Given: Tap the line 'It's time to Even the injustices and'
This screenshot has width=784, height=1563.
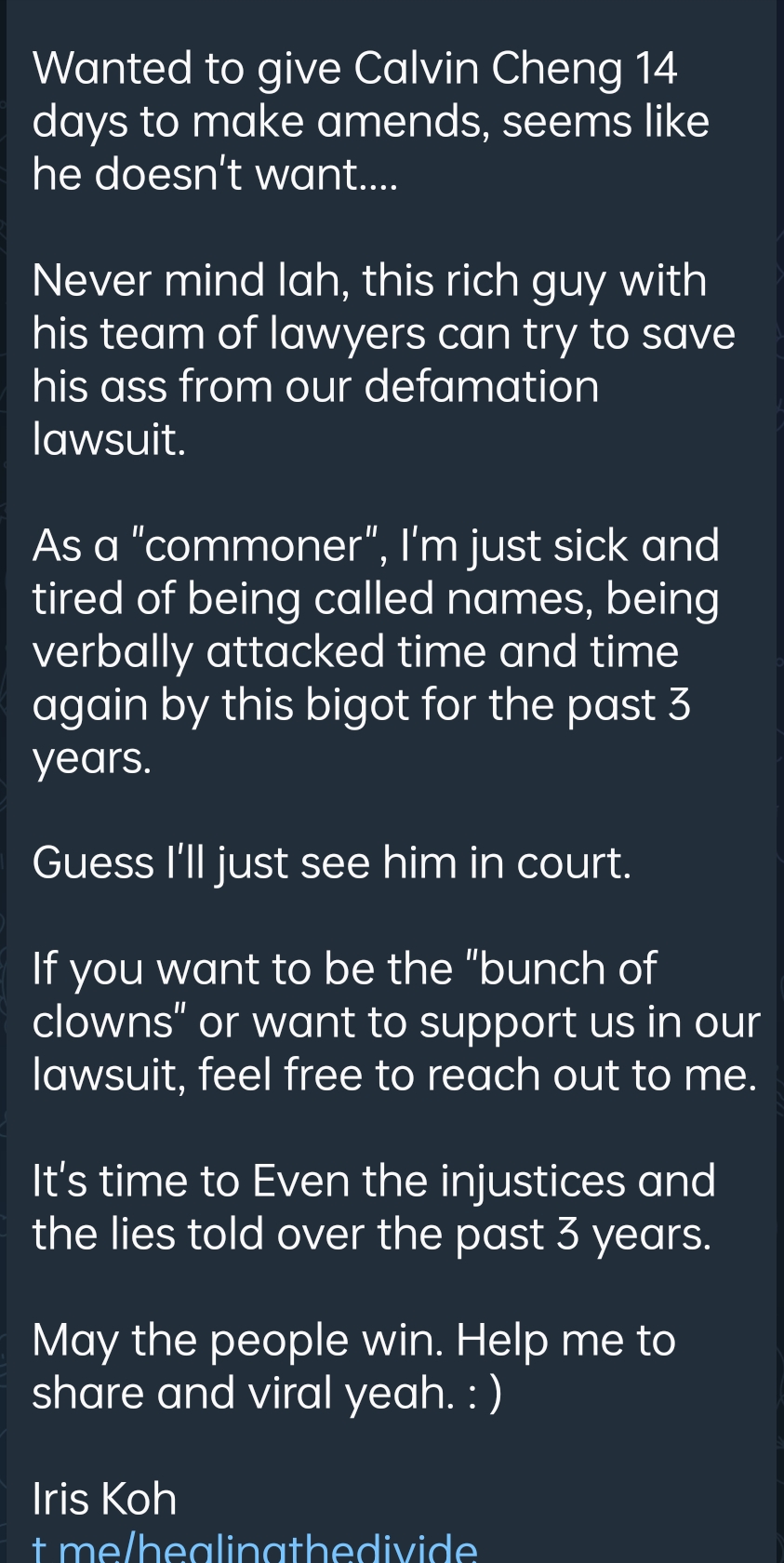Looking at the screenshot, I should point(374,1182).
